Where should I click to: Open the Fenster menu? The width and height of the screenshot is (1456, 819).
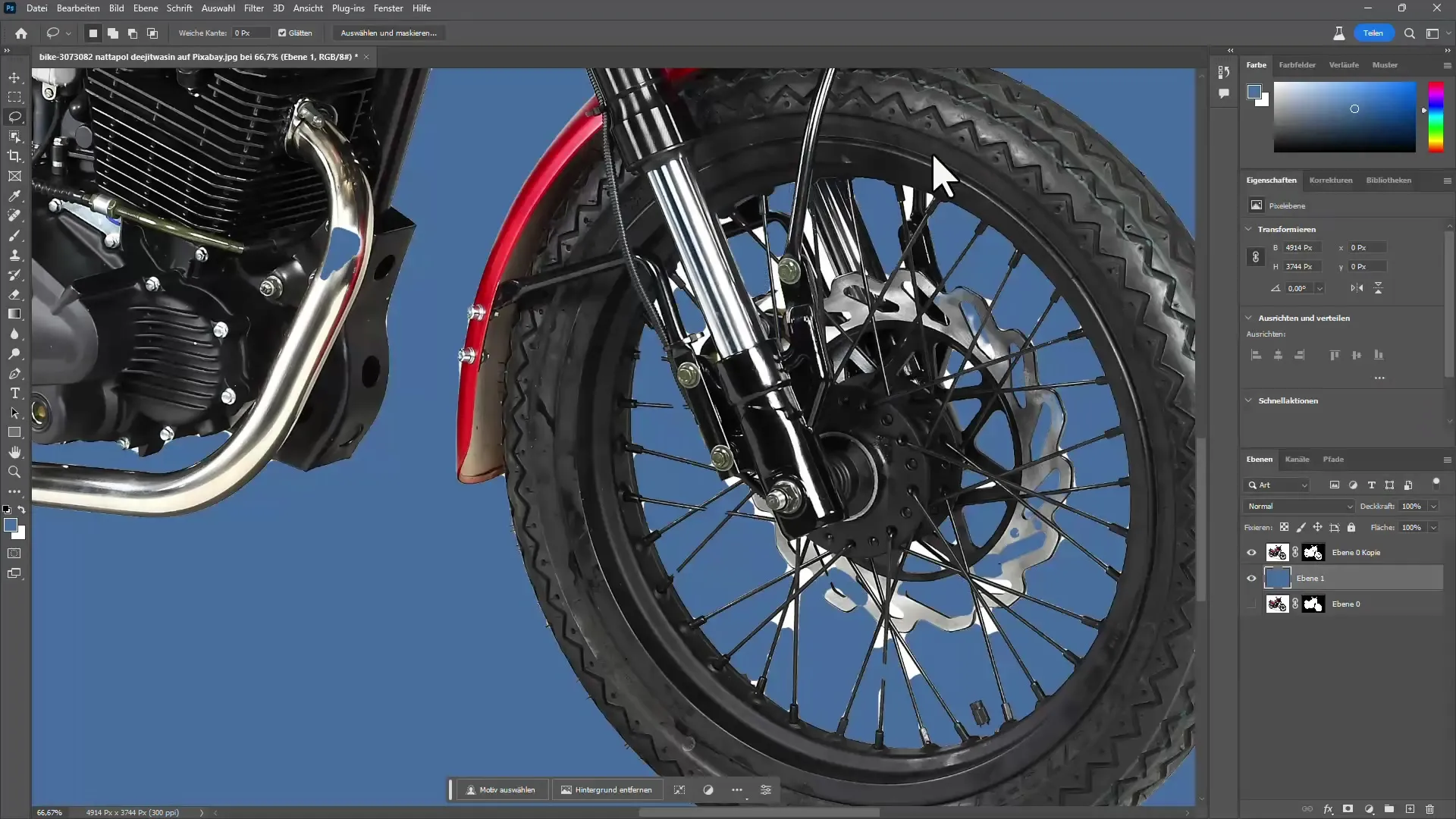388,8
